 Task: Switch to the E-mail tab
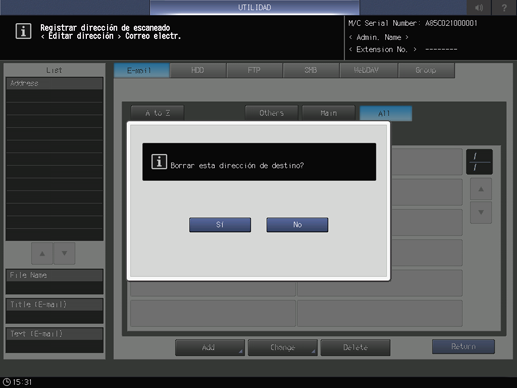coord(141,70)
